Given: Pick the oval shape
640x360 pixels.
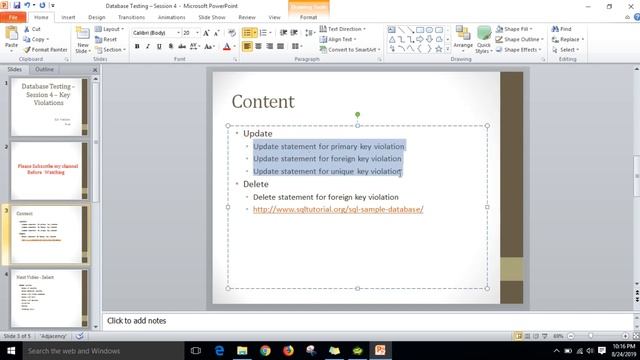Looking at the screenshot, I should (429, 30).
